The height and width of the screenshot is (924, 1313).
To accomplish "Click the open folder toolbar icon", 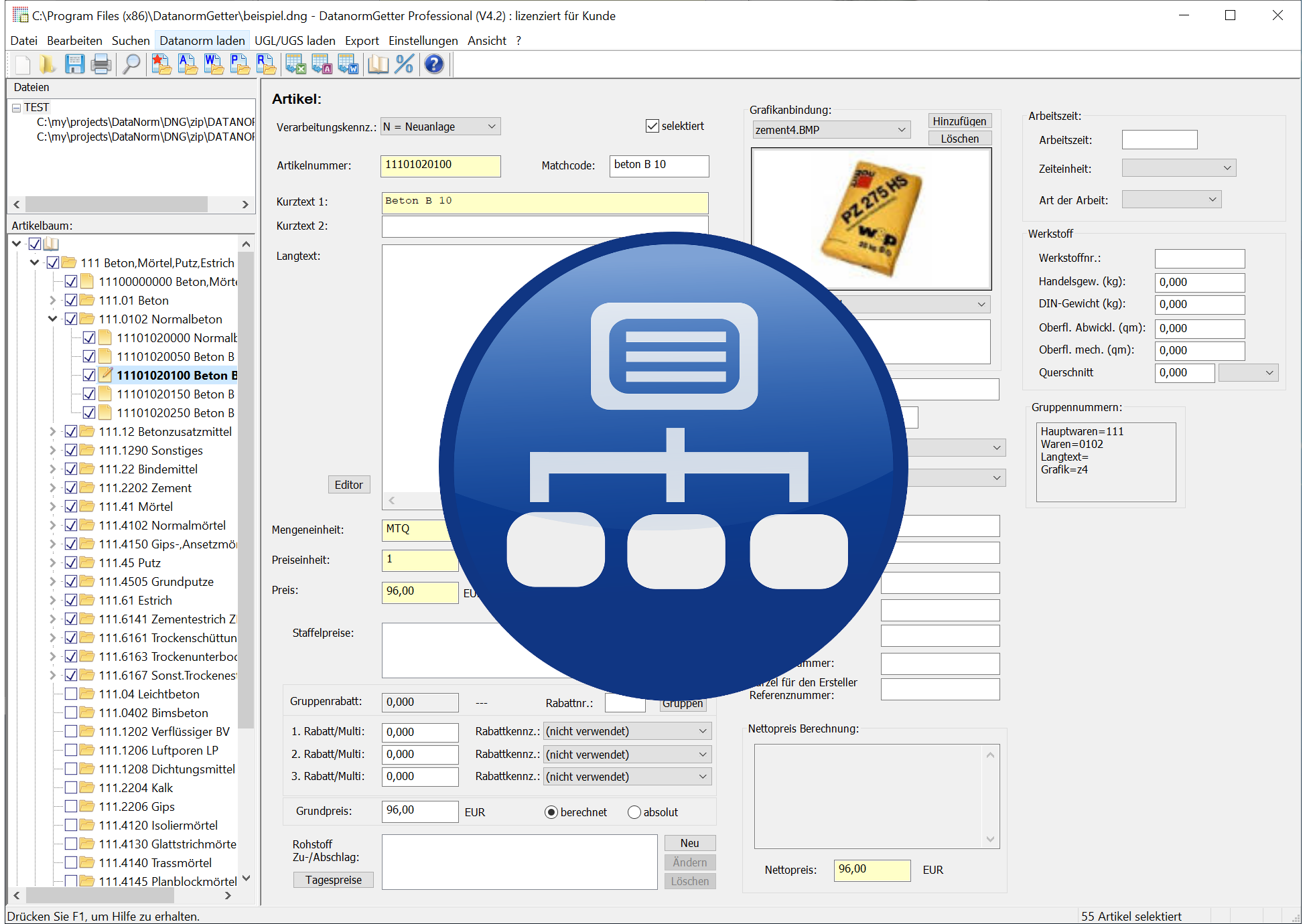I will click(48, 65).
